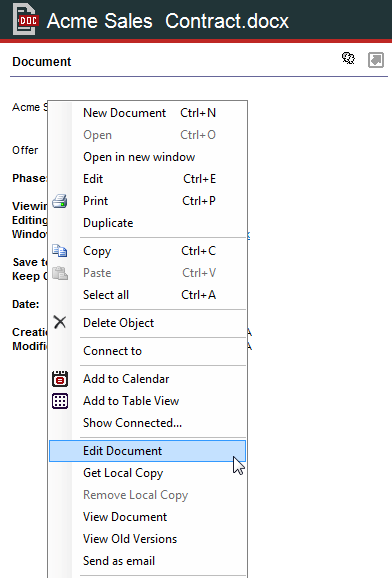This screenshot has height=578, width=392.
Task: Click the pop-out arrow icon at top right
Action: click(x=376, y=60)
